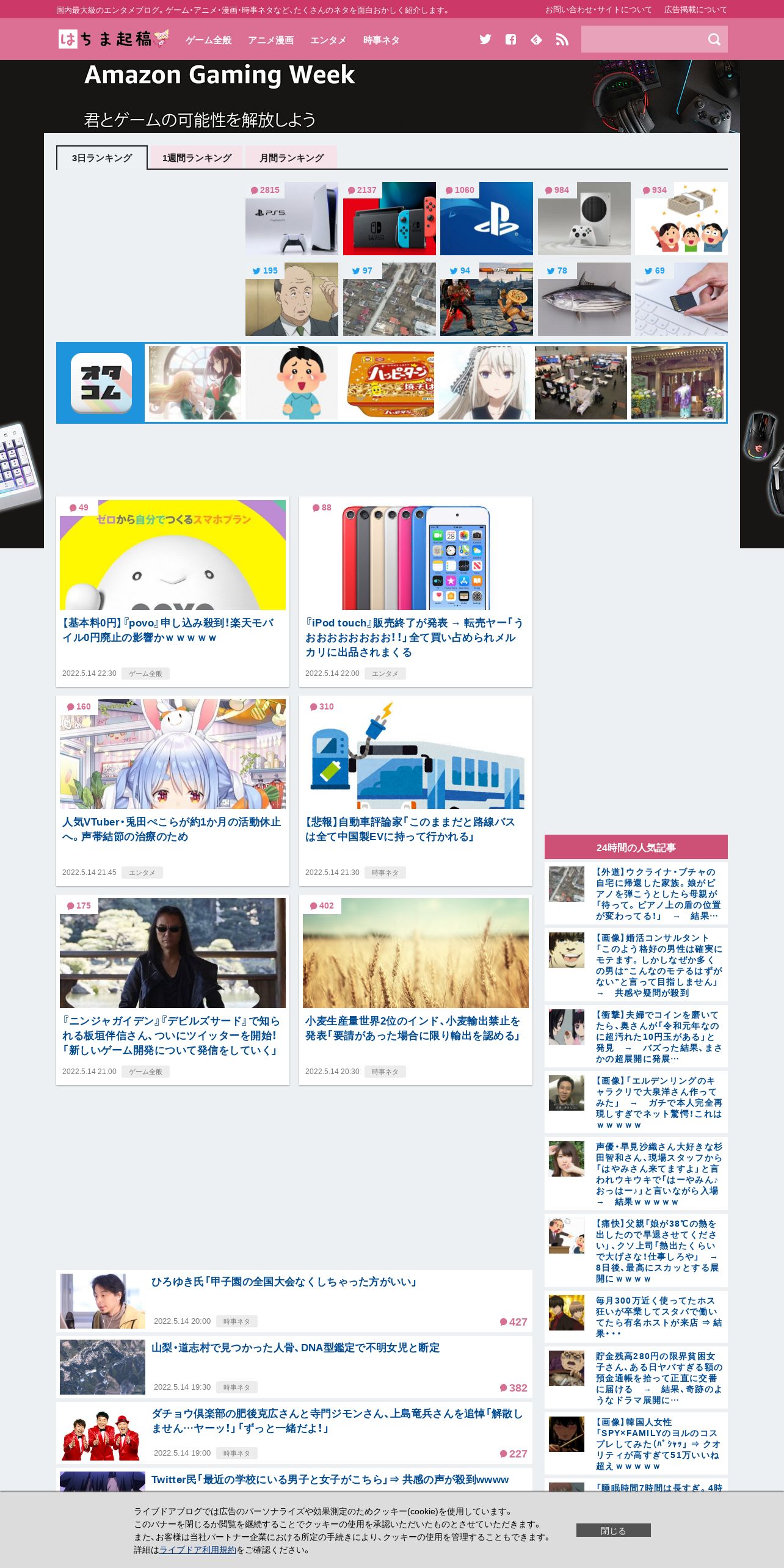Open sidebar ウクライナ・ブチャ popular article

point(659,894)
